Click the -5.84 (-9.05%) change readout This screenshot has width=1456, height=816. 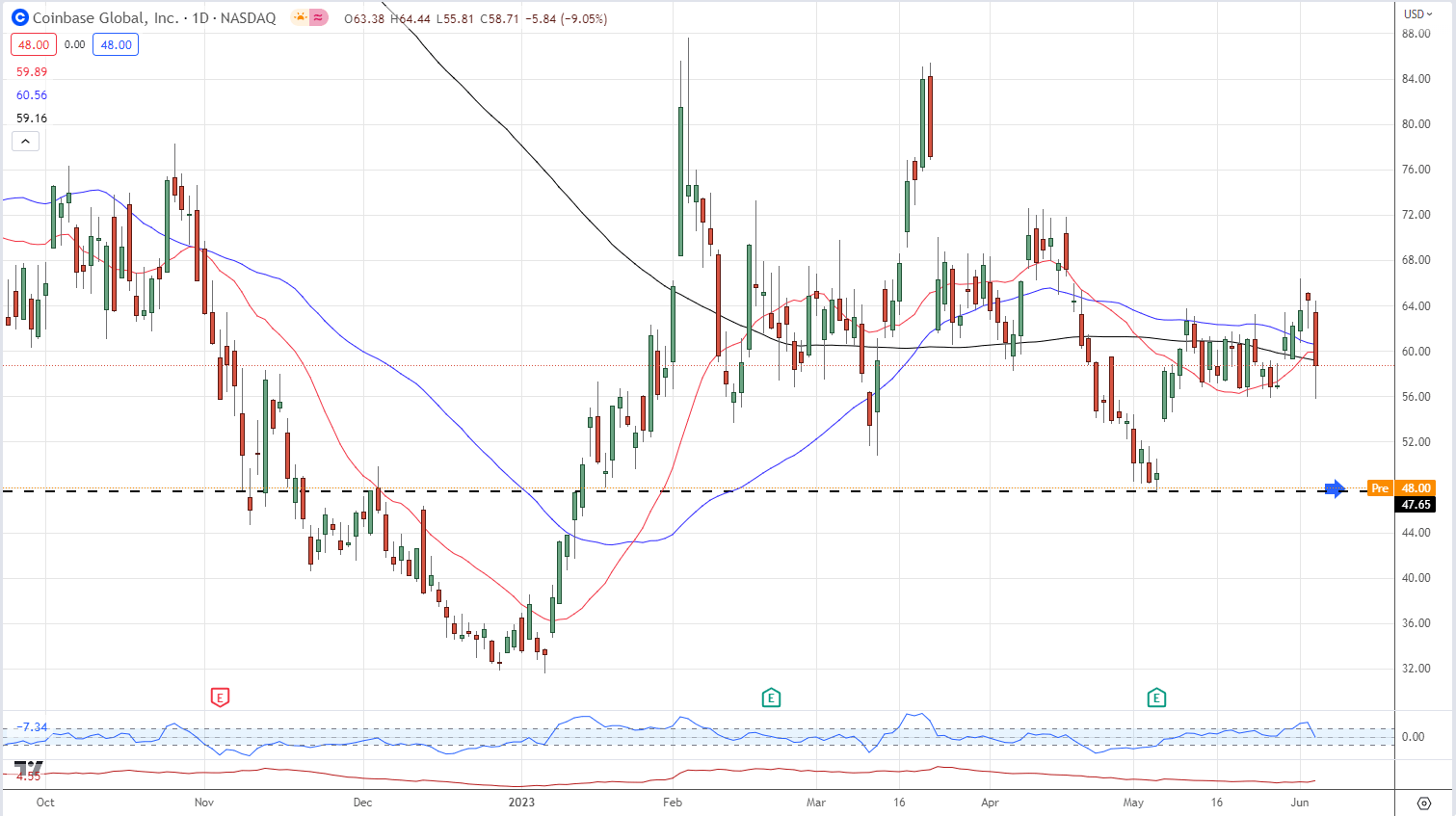[x=566, y=18]
